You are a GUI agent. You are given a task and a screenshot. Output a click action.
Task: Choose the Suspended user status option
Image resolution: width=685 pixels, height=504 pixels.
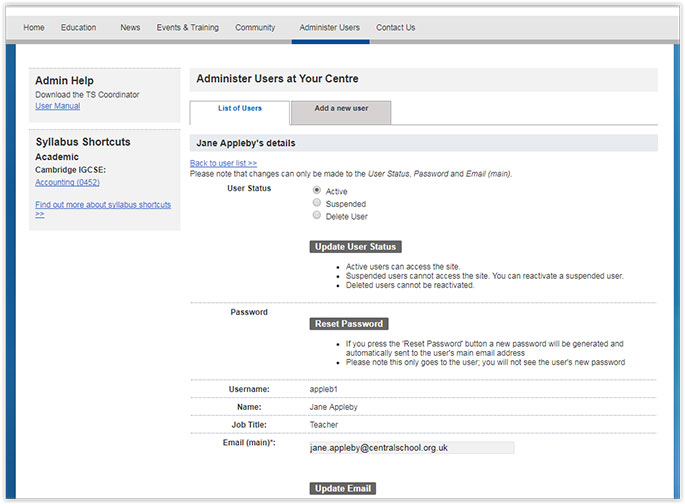(x=317, y=203)
